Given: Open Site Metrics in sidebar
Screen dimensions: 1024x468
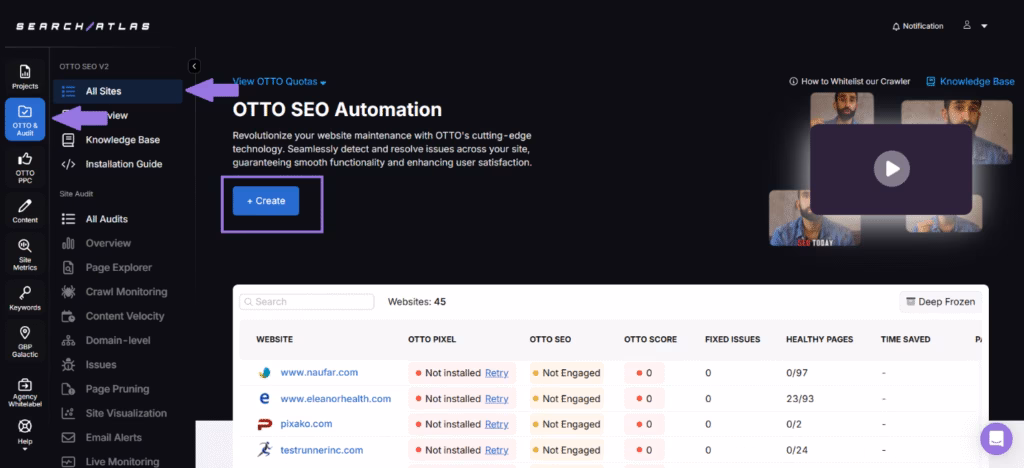Looking at the screenshot, I should (25, 255).
